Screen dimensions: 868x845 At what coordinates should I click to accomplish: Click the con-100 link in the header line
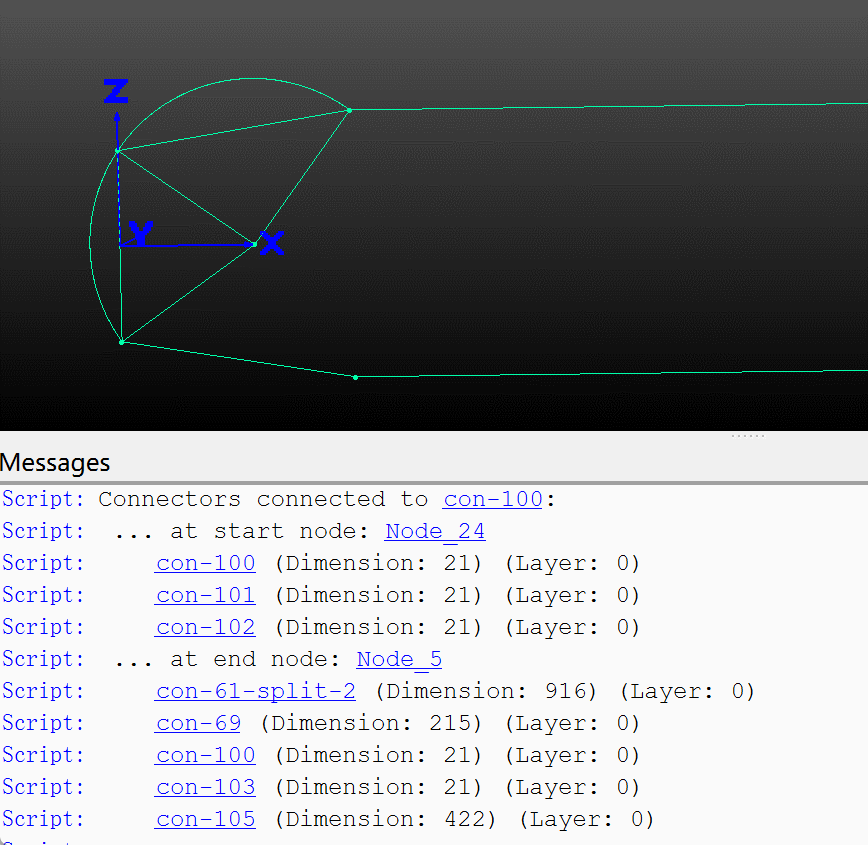tap(491, 499)
